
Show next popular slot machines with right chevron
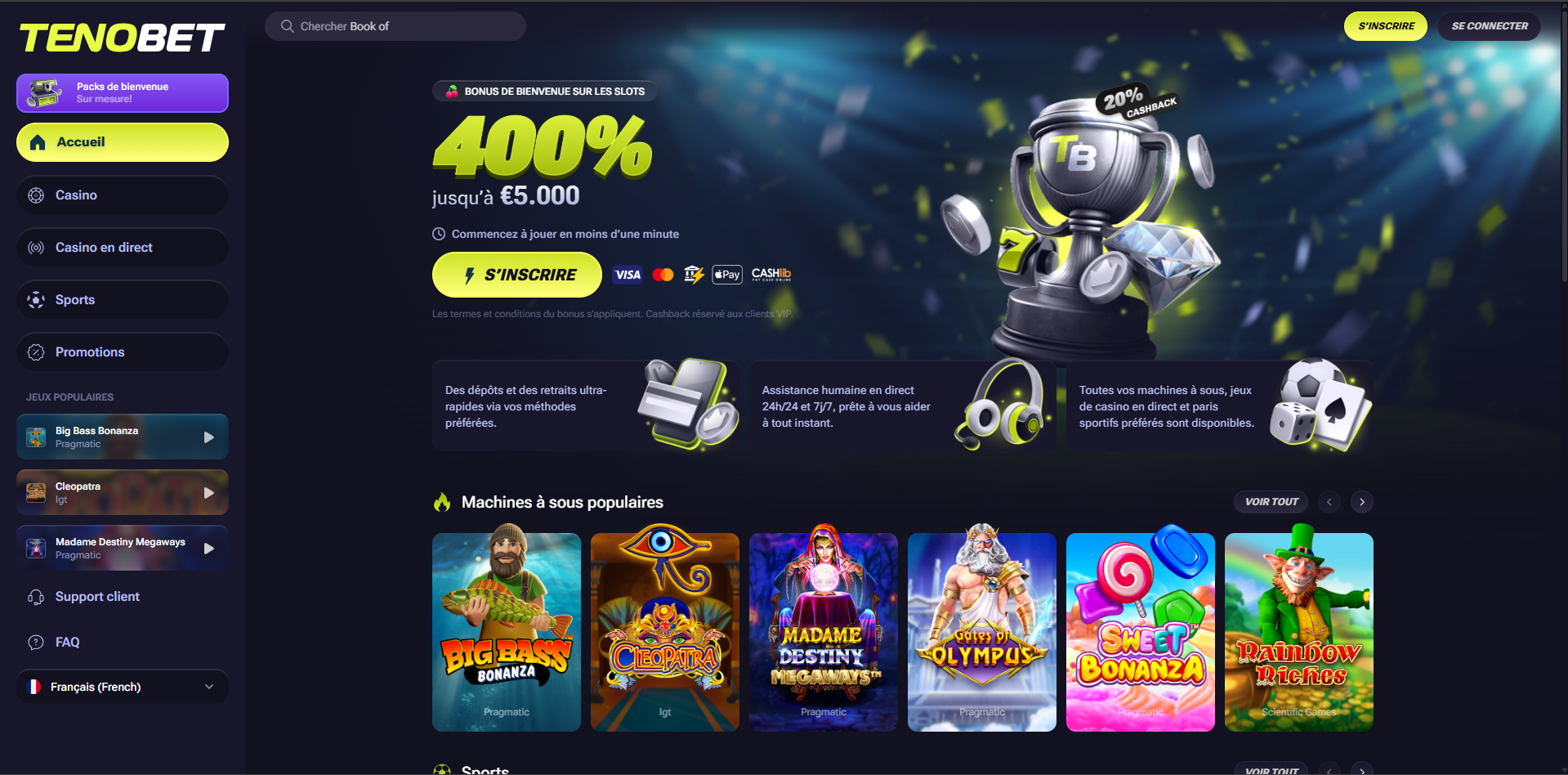click(1362, 502)
